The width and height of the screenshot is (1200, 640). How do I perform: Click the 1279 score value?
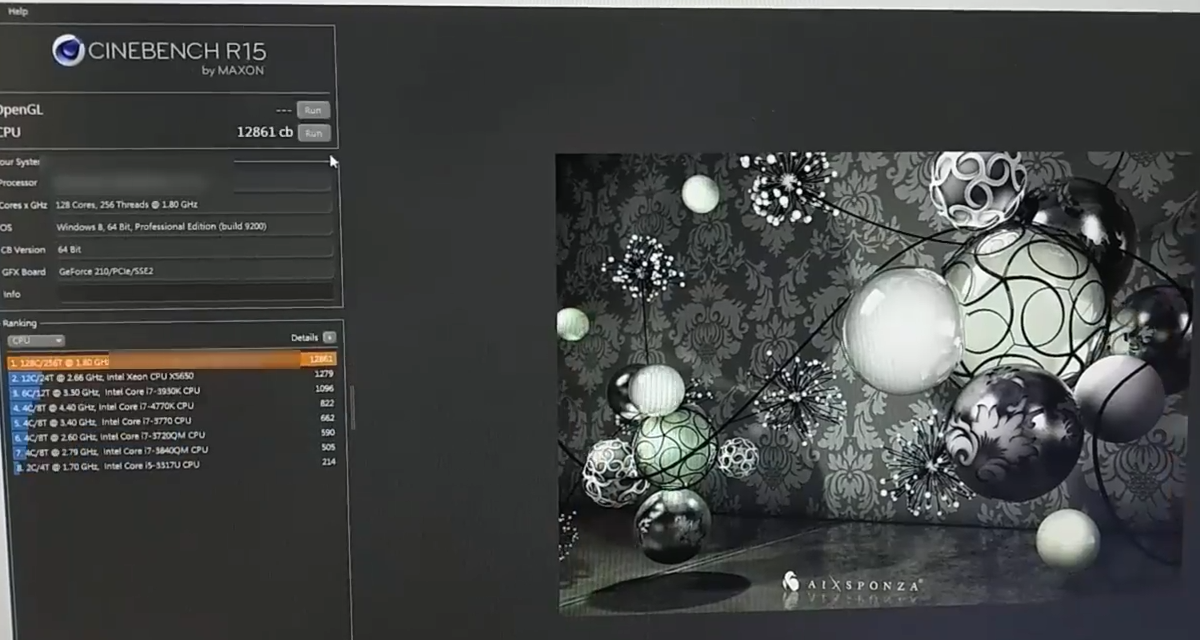324,374
